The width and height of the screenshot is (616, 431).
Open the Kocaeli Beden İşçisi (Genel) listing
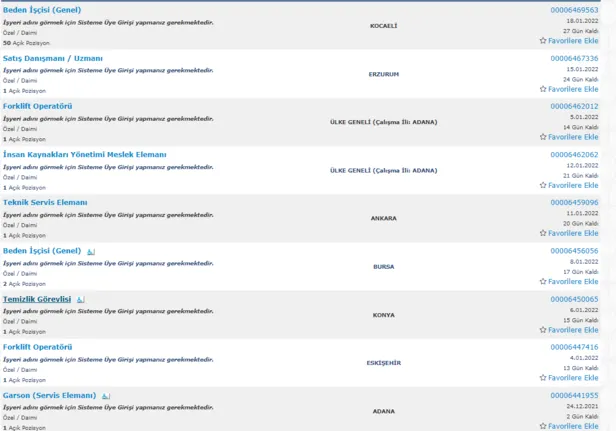[42, 9]
